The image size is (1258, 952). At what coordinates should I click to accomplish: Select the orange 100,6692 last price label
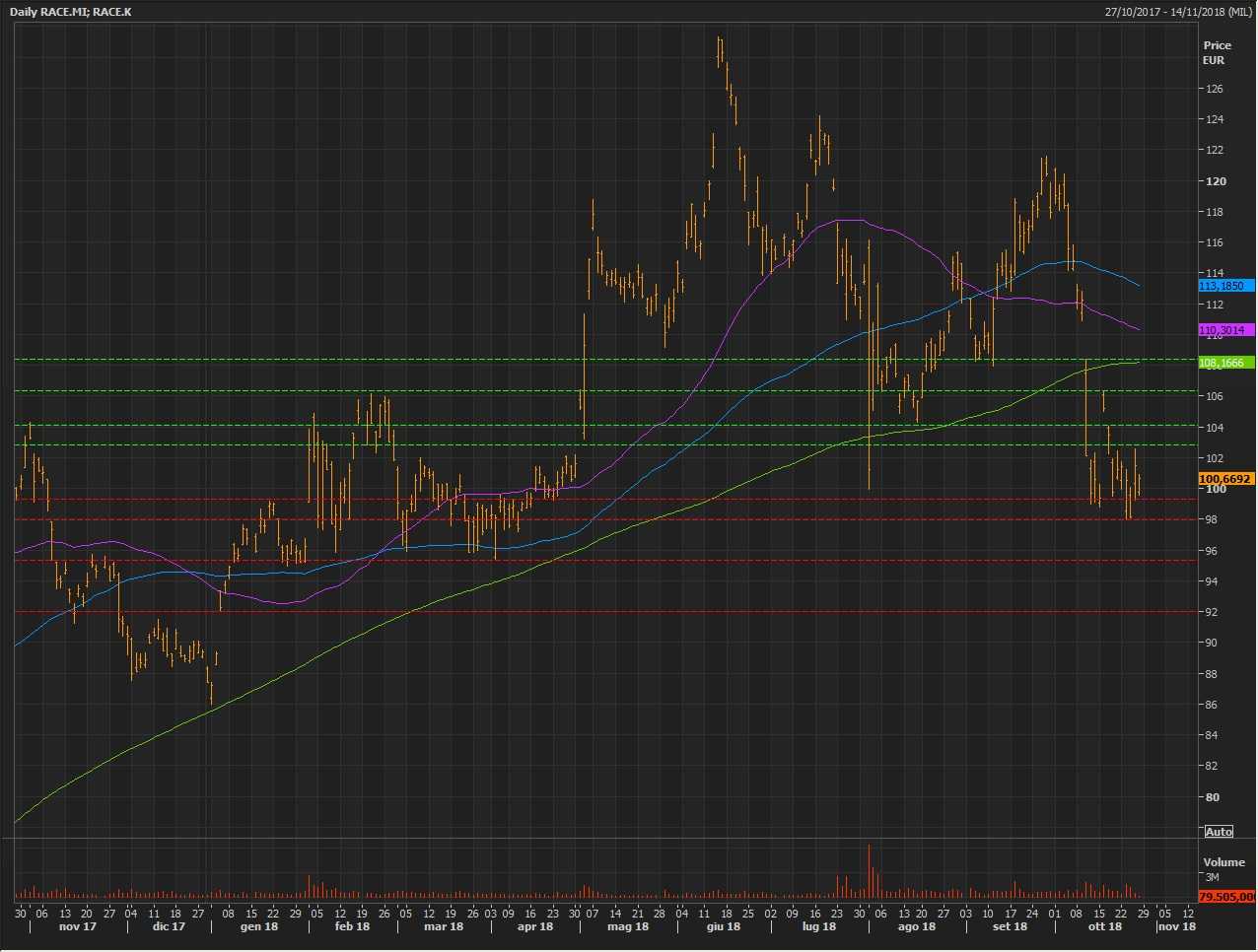(x=1225, y=479)
